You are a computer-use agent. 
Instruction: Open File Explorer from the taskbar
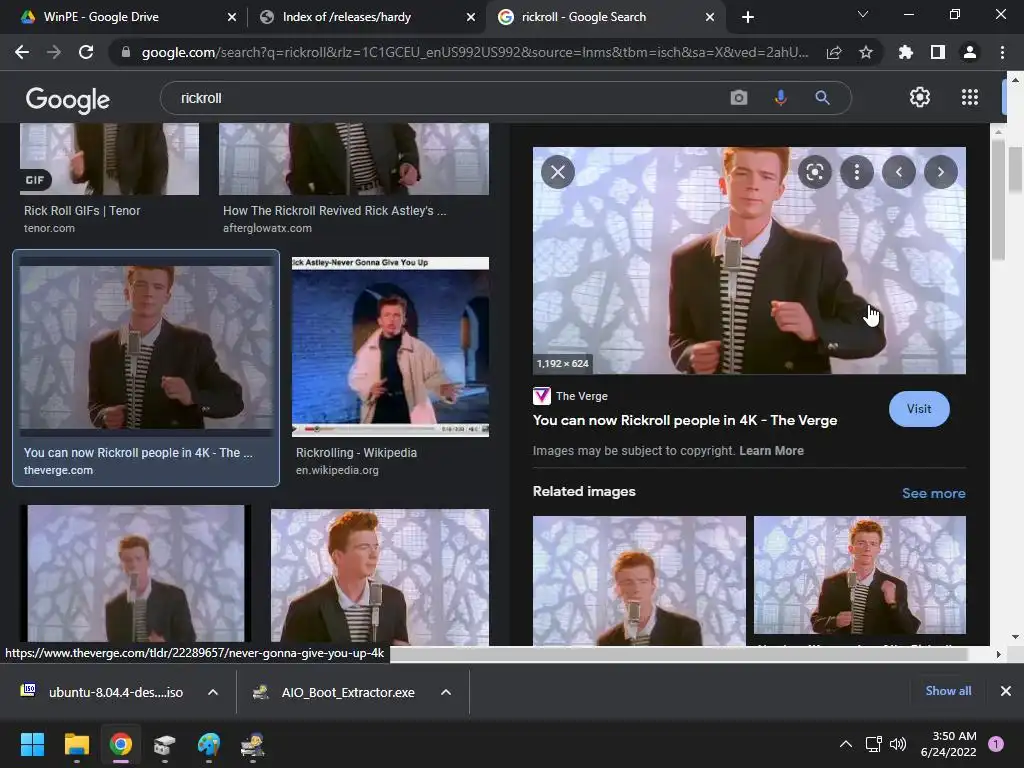click(76, 744)
